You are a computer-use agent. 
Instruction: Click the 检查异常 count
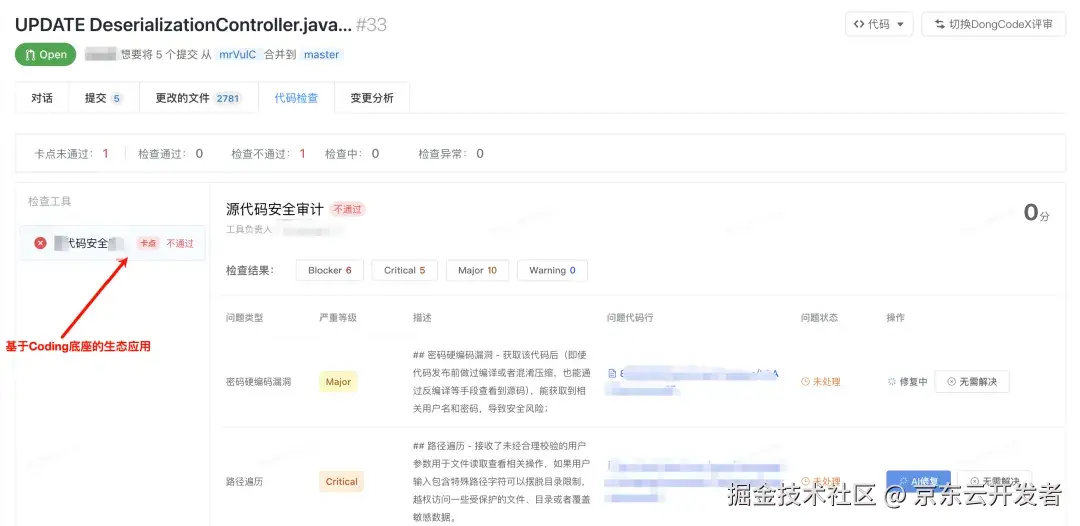(480, 154)
